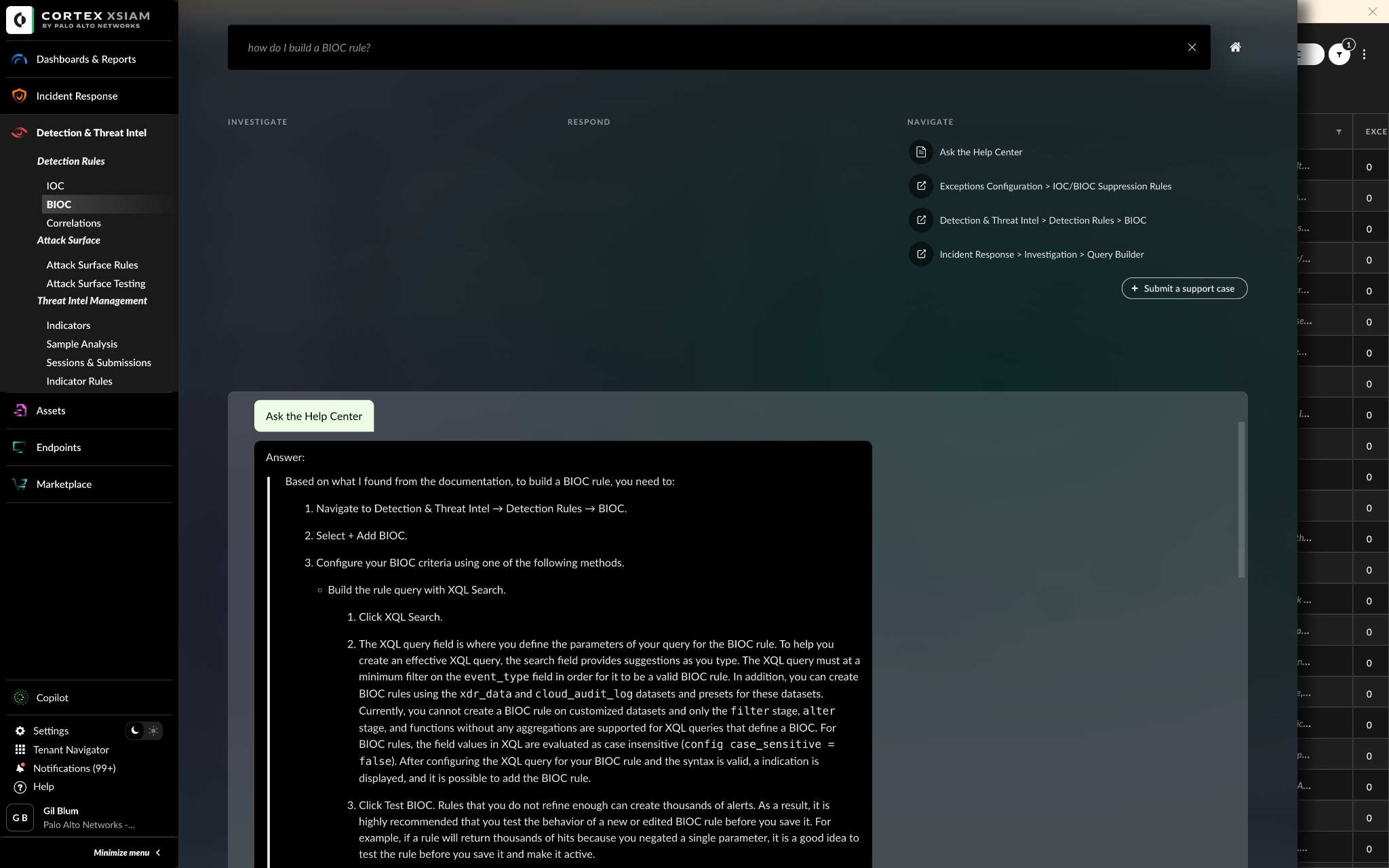Click the Cortex XSIAM logo icon
The width and height of the screenshot is (1389, 868).
coord(19,19)
